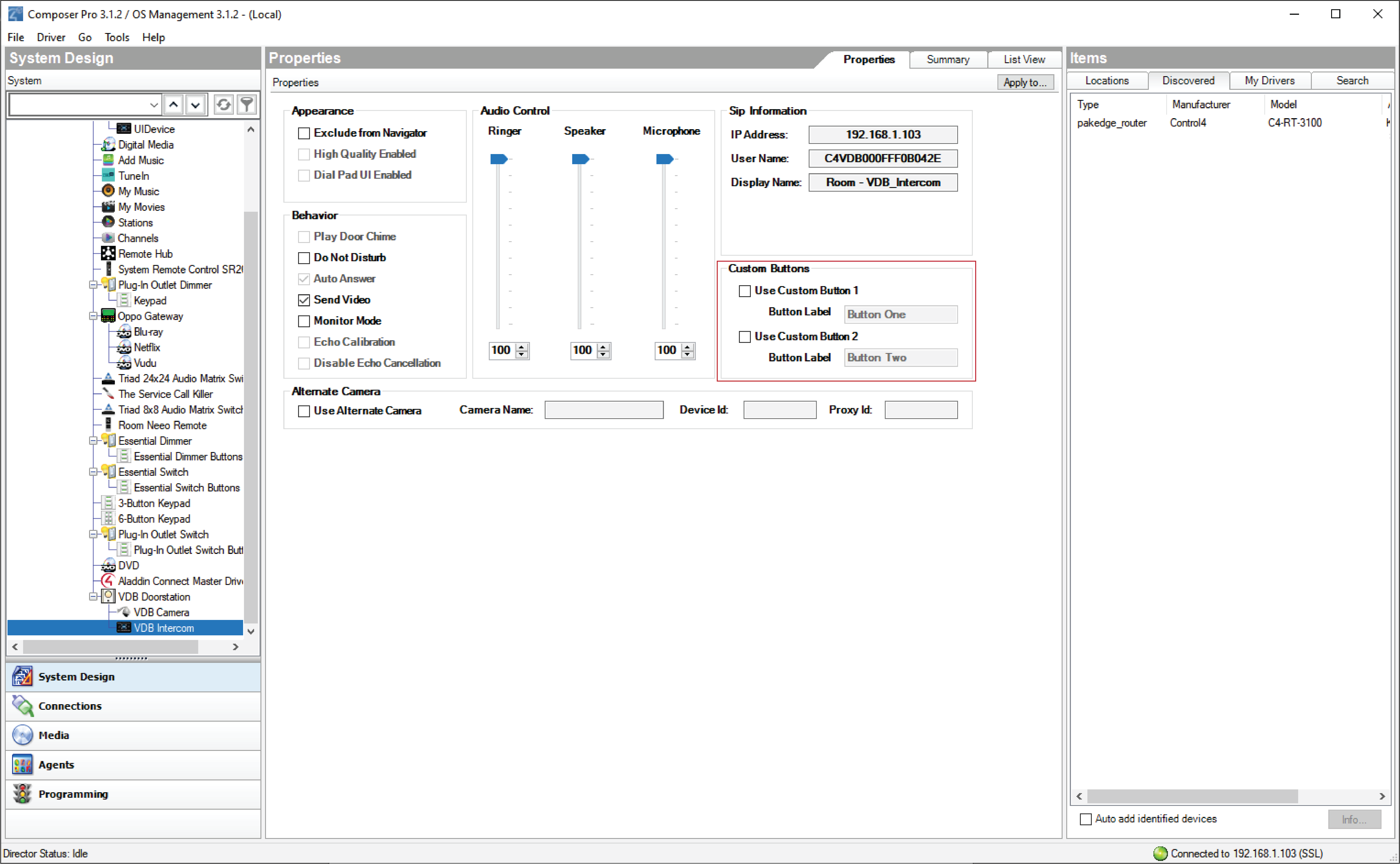Open the Programming view traffic-light icon

tap(22, 794)
